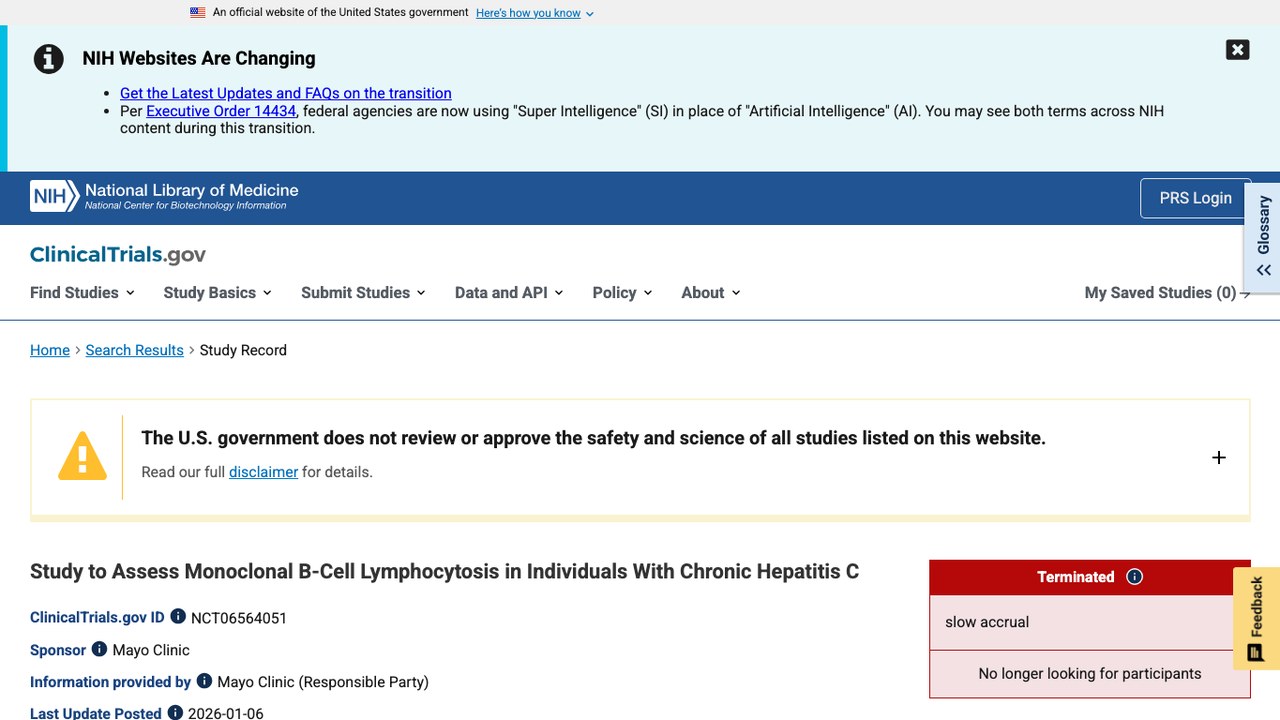Click the info icon beside ClinicalTrials.gov ID
The image size is (1280, 720).
click(x=178, y=617)
